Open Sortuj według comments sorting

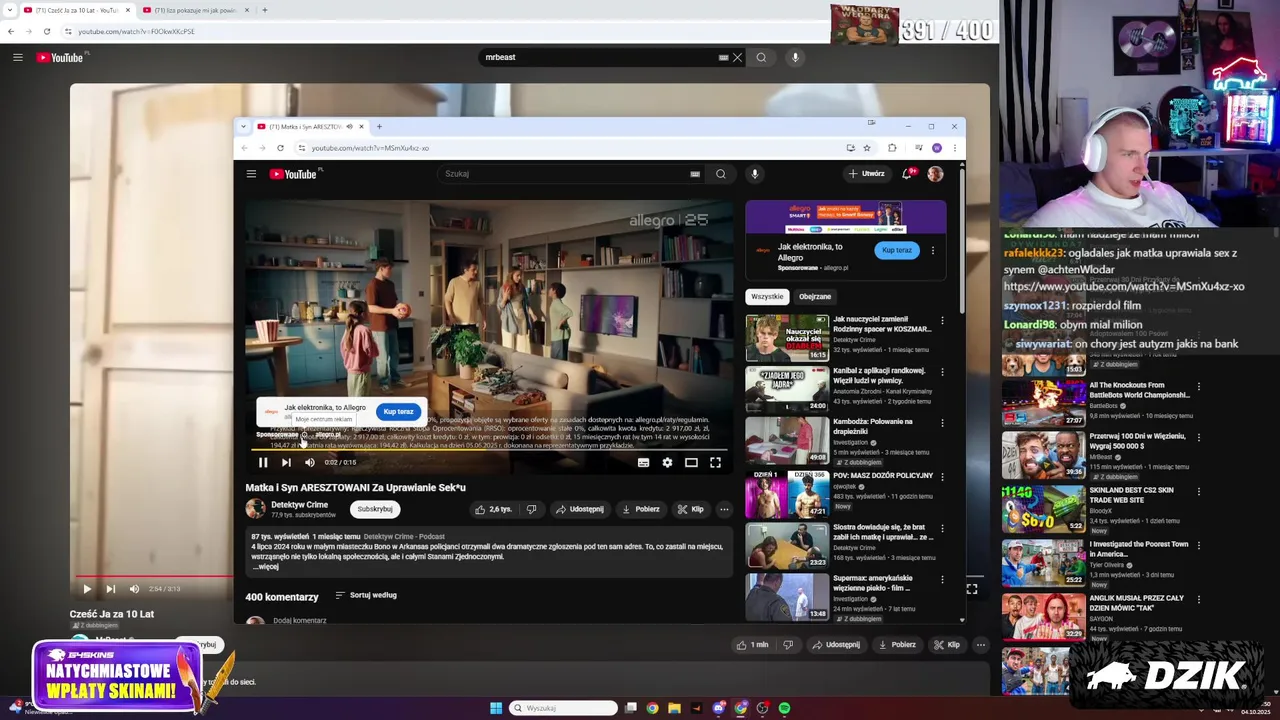pyautogui.click(x=366, y=595)
